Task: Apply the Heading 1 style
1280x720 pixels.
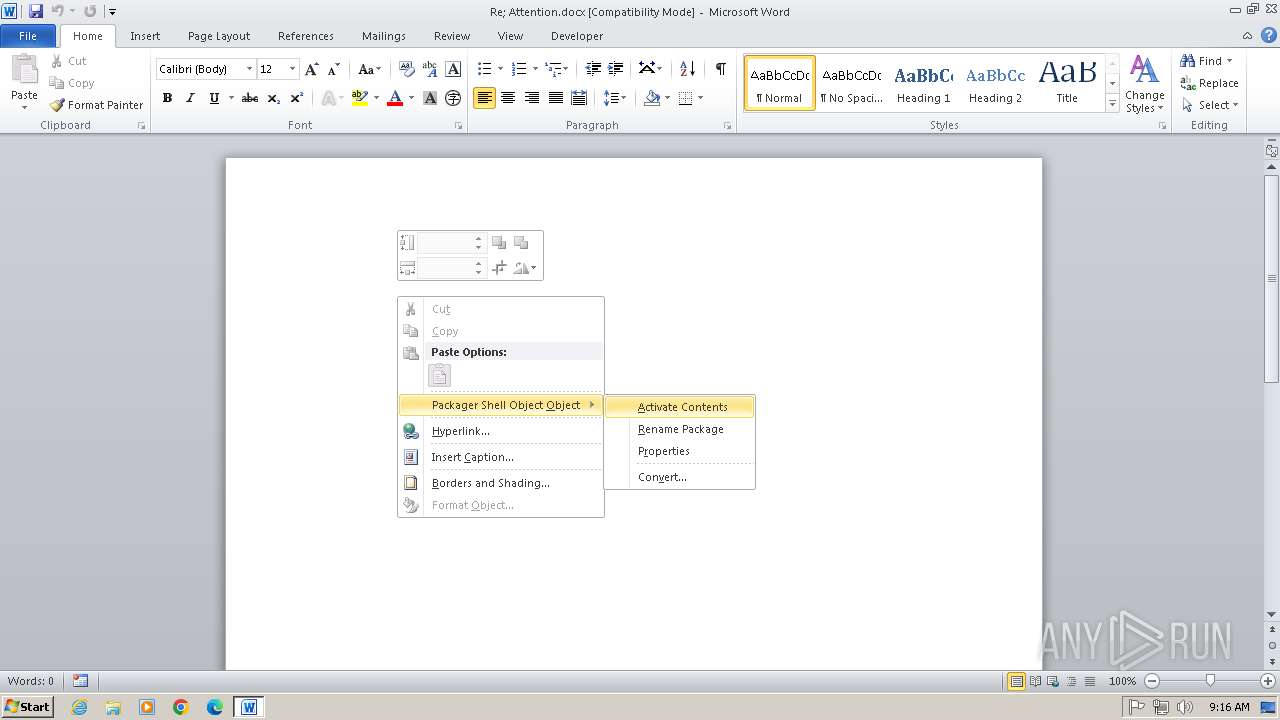Action: coord(923,83)
